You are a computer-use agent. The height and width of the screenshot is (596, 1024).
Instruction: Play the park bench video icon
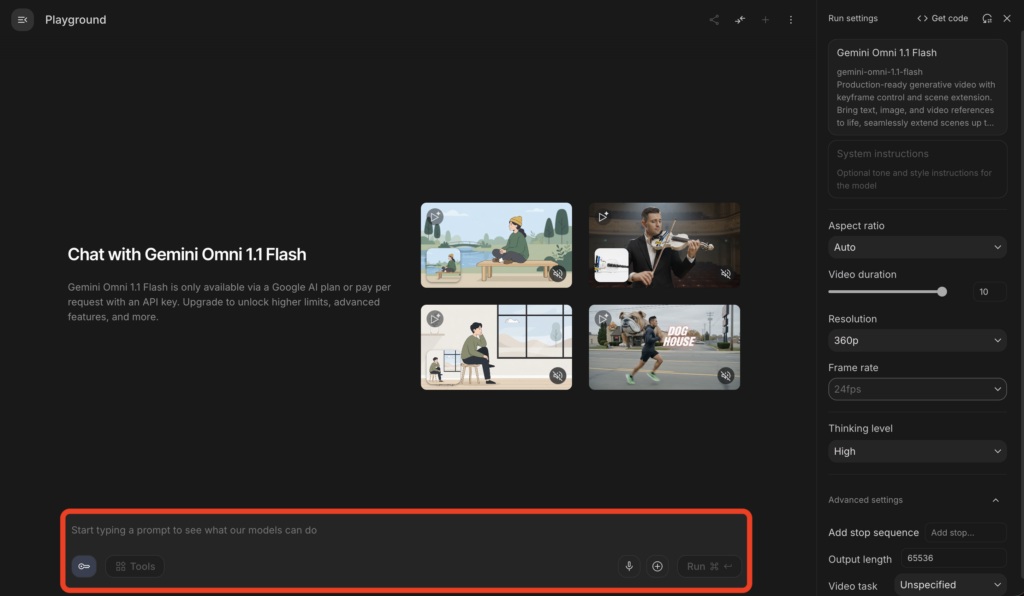[435, 216]
